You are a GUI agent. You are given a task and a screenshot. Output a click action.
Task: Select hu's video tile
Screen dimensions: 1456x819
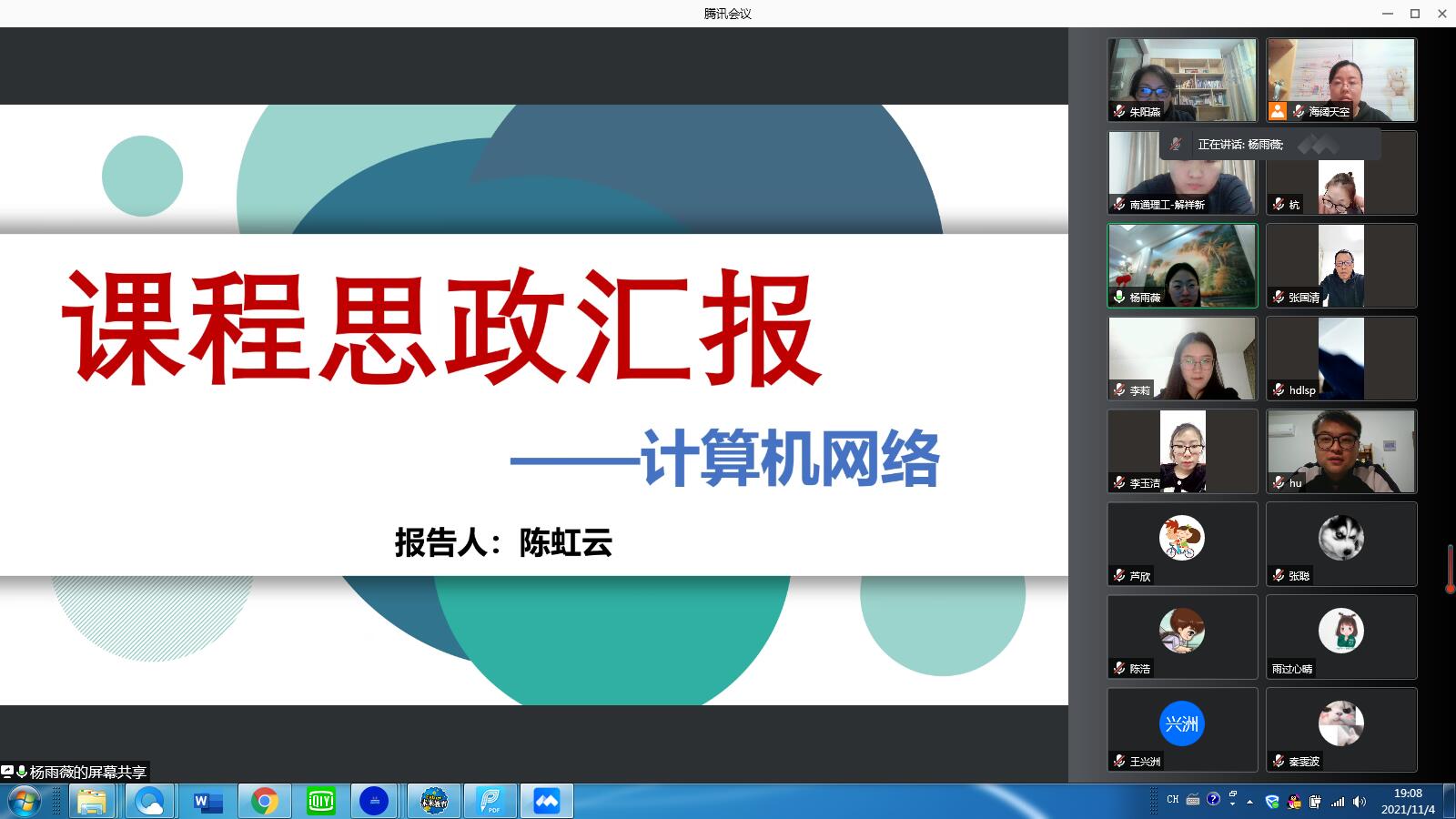pyautogui.click(x=1341, y=451)
